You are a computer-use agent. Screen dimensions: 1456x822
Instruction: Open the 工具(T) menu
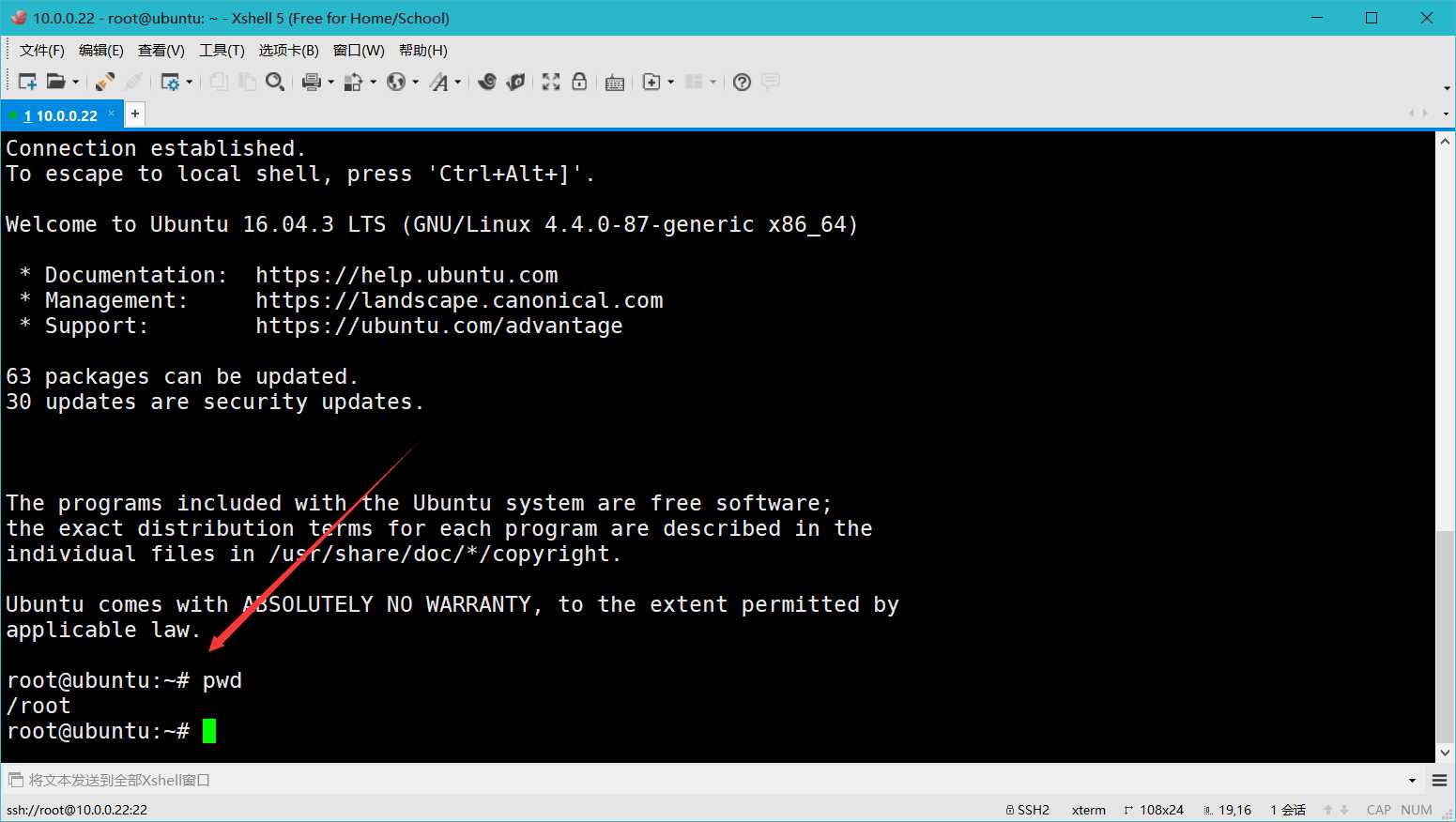click(222, 51)
